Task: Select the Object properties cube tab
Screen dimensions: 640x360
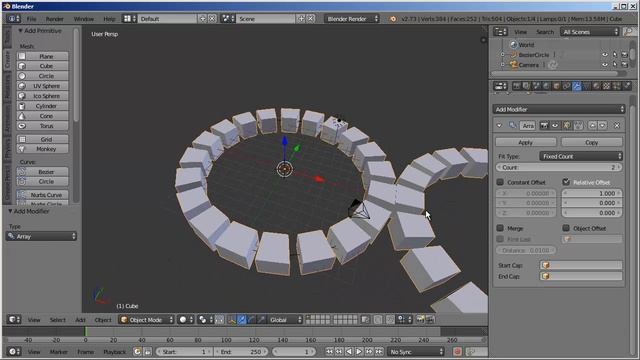Action: click(556, 86)
